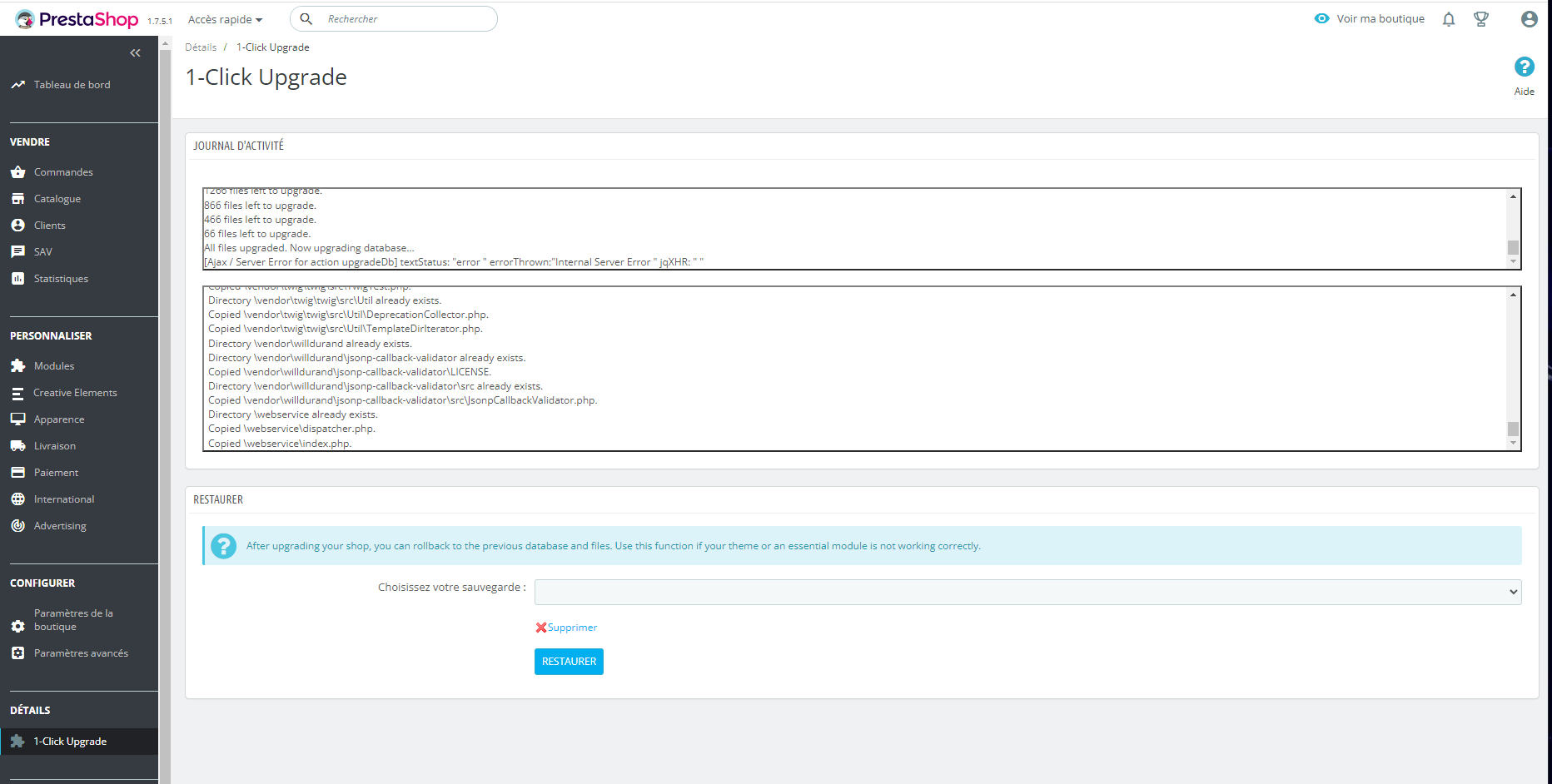Click the lower file log scrollbar thumb
This screenshot has height=784, width=1552.
1514,429
